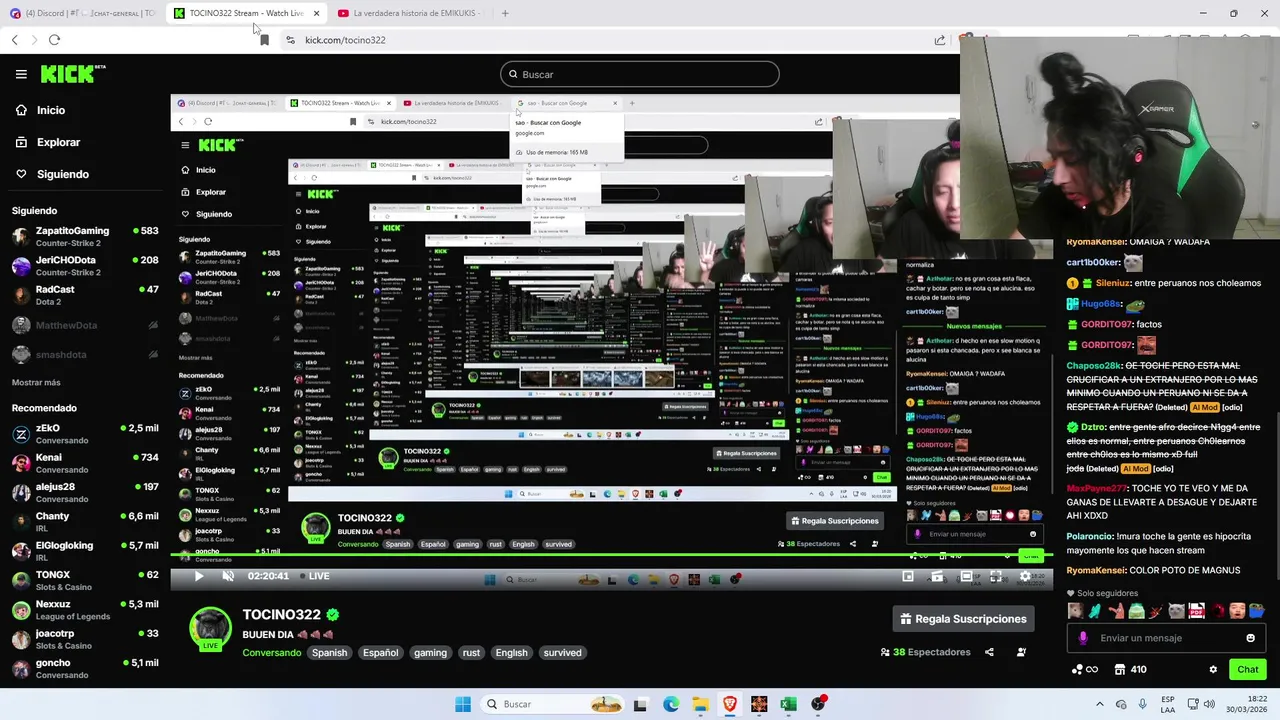
Task: Select the Spanish tag
Action: click(329, 653)
